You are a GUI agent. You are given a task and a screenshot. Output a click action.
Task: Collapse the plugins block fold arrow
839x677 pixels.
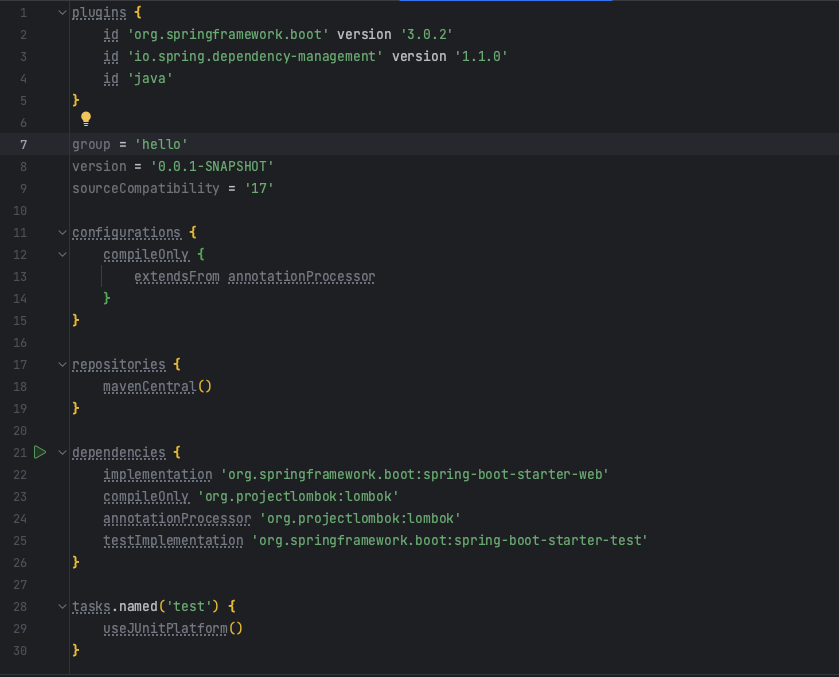(x=62, y=12)
